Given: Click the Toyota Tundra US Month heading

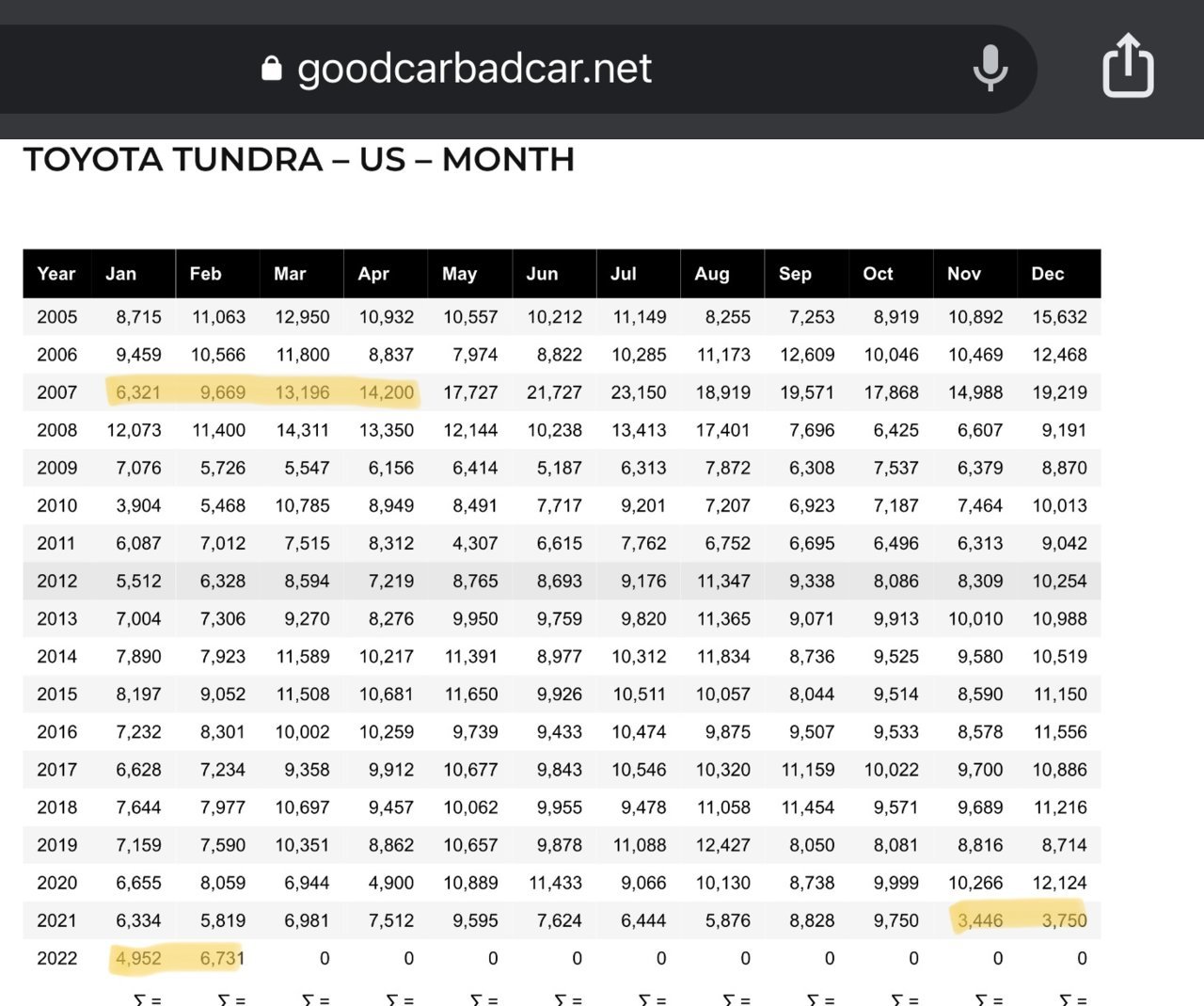Looking at the screenshot, I should (299, 159).
